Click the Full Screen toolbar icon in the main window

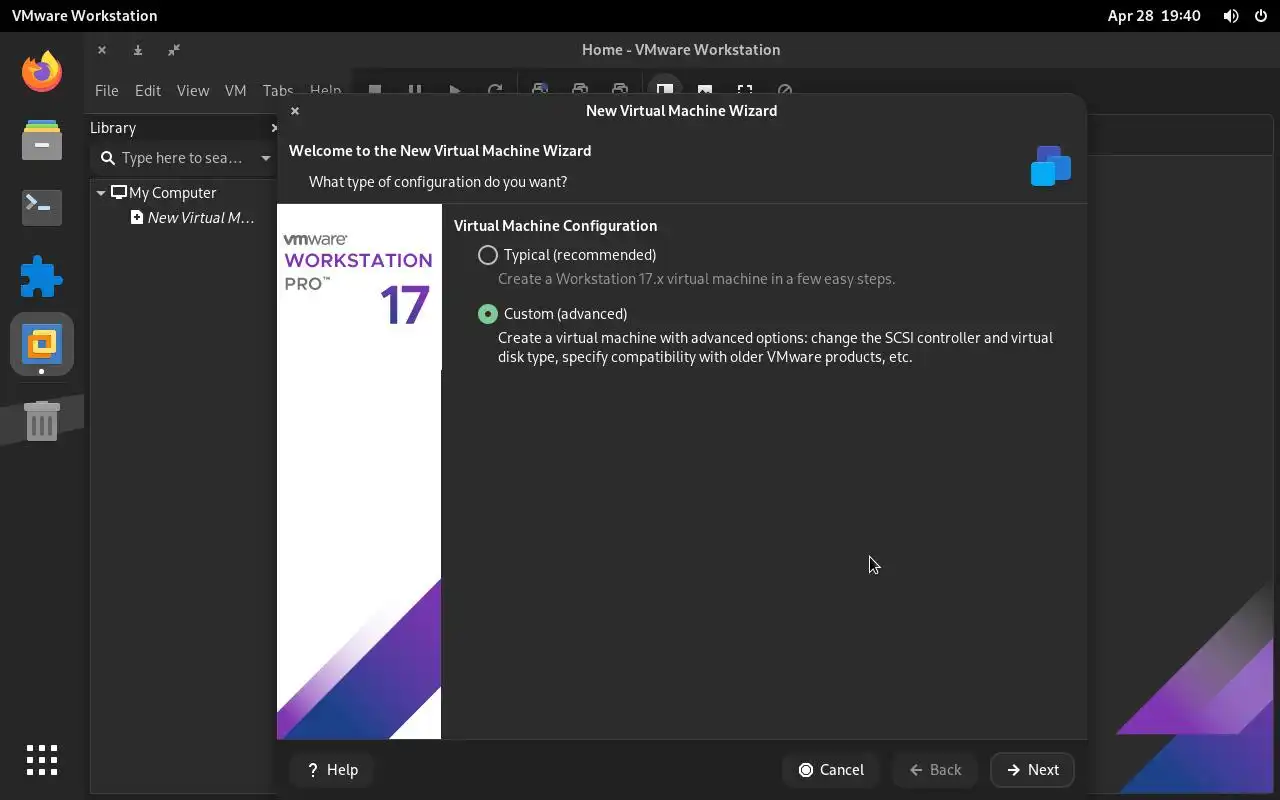[745, 90]
